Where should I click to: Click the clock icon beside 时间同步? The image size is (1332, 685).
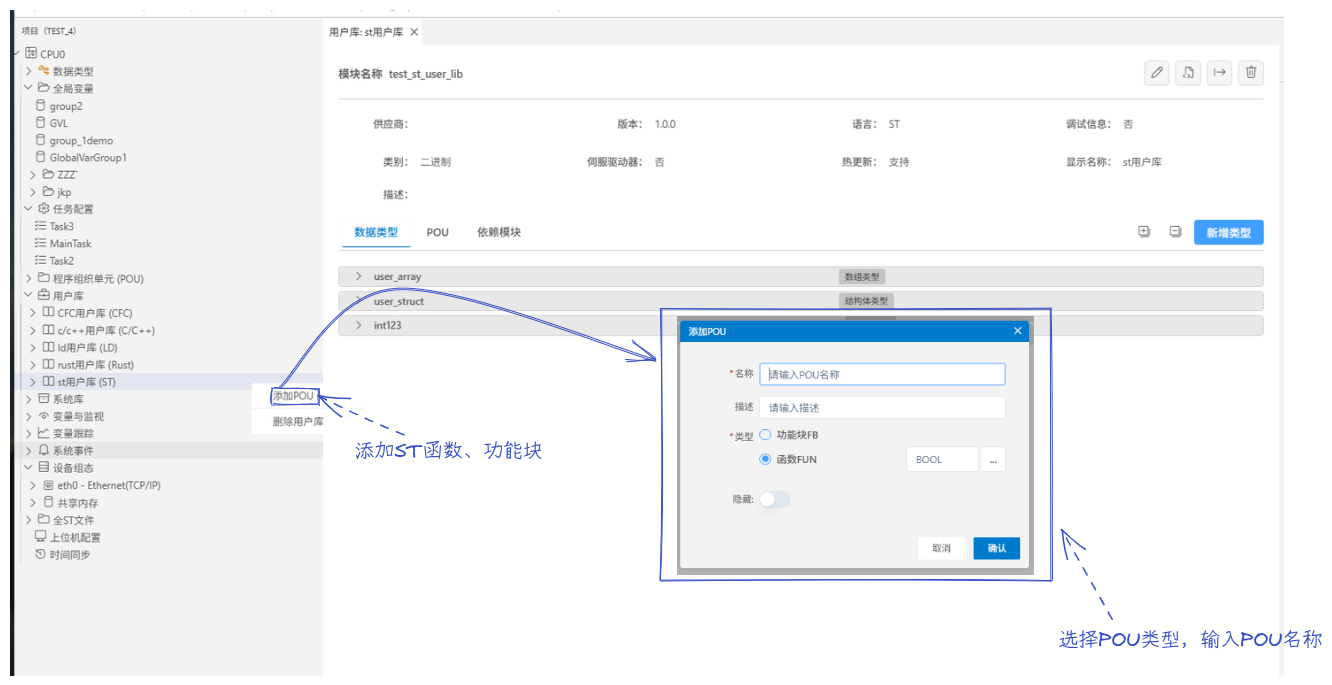click(x=40, y=554)
